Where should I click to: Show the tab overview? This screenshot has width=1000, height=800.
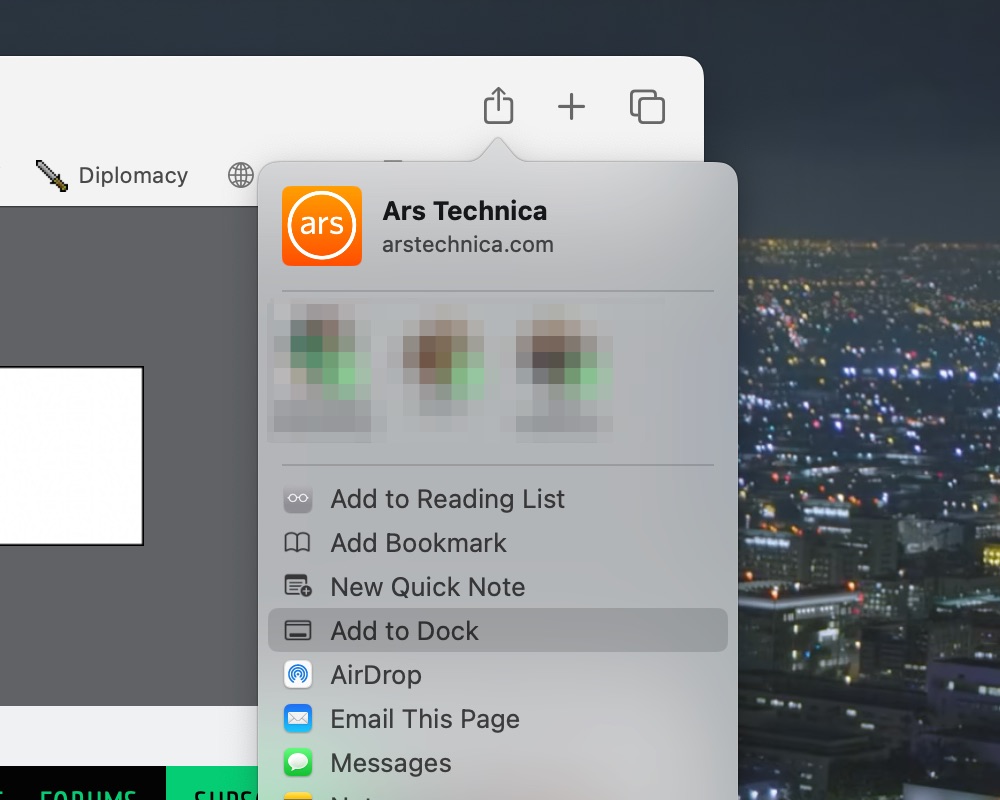coord(647,106)
